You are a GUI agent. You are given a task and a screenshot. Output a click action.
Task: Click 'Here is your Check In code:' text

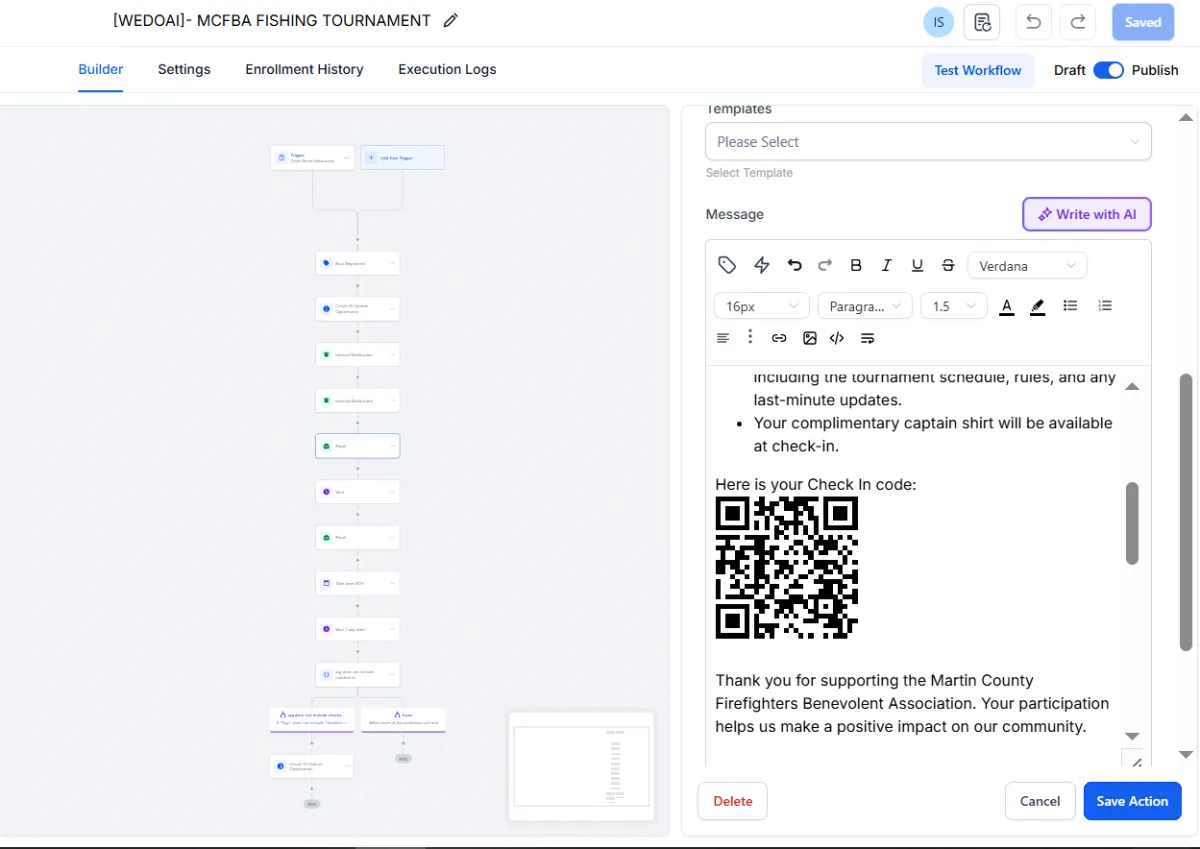816,485
